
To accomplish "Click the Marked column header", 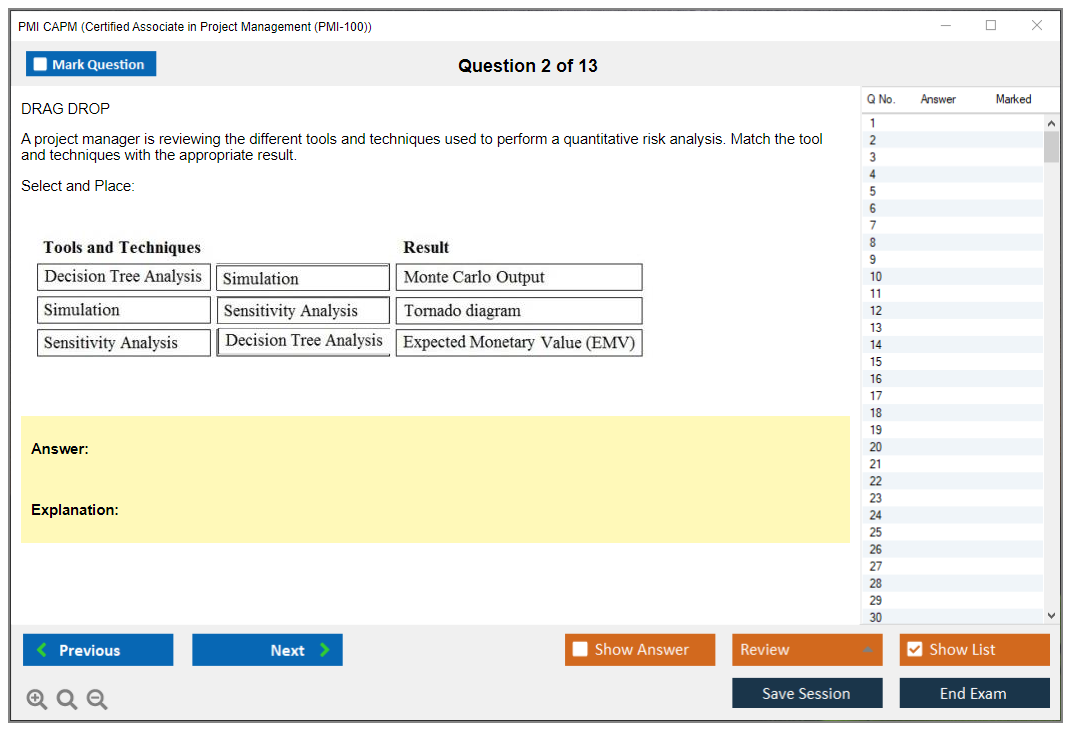I will pos(1013,99).
